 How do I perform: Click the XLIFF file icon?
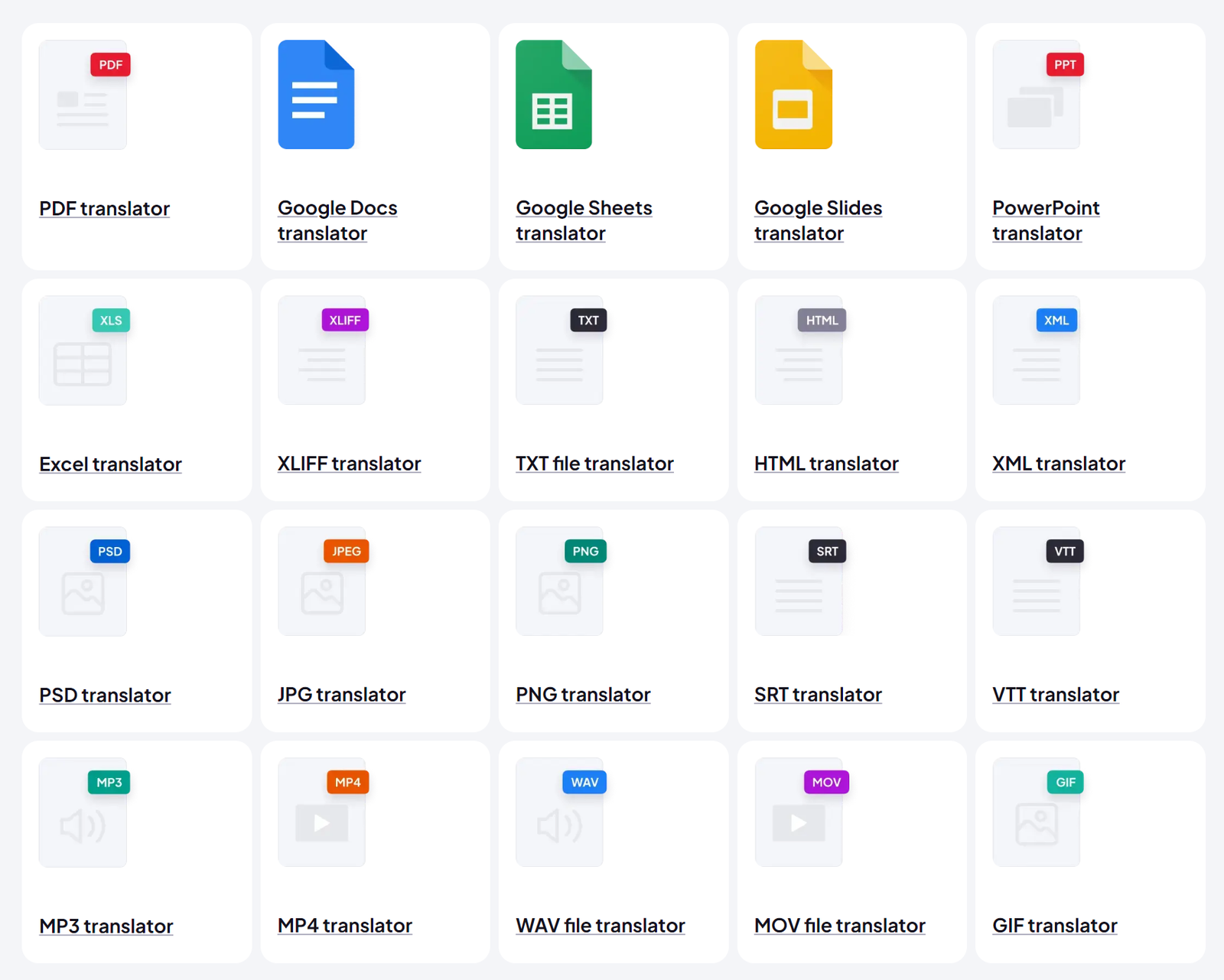pos(323,350)
